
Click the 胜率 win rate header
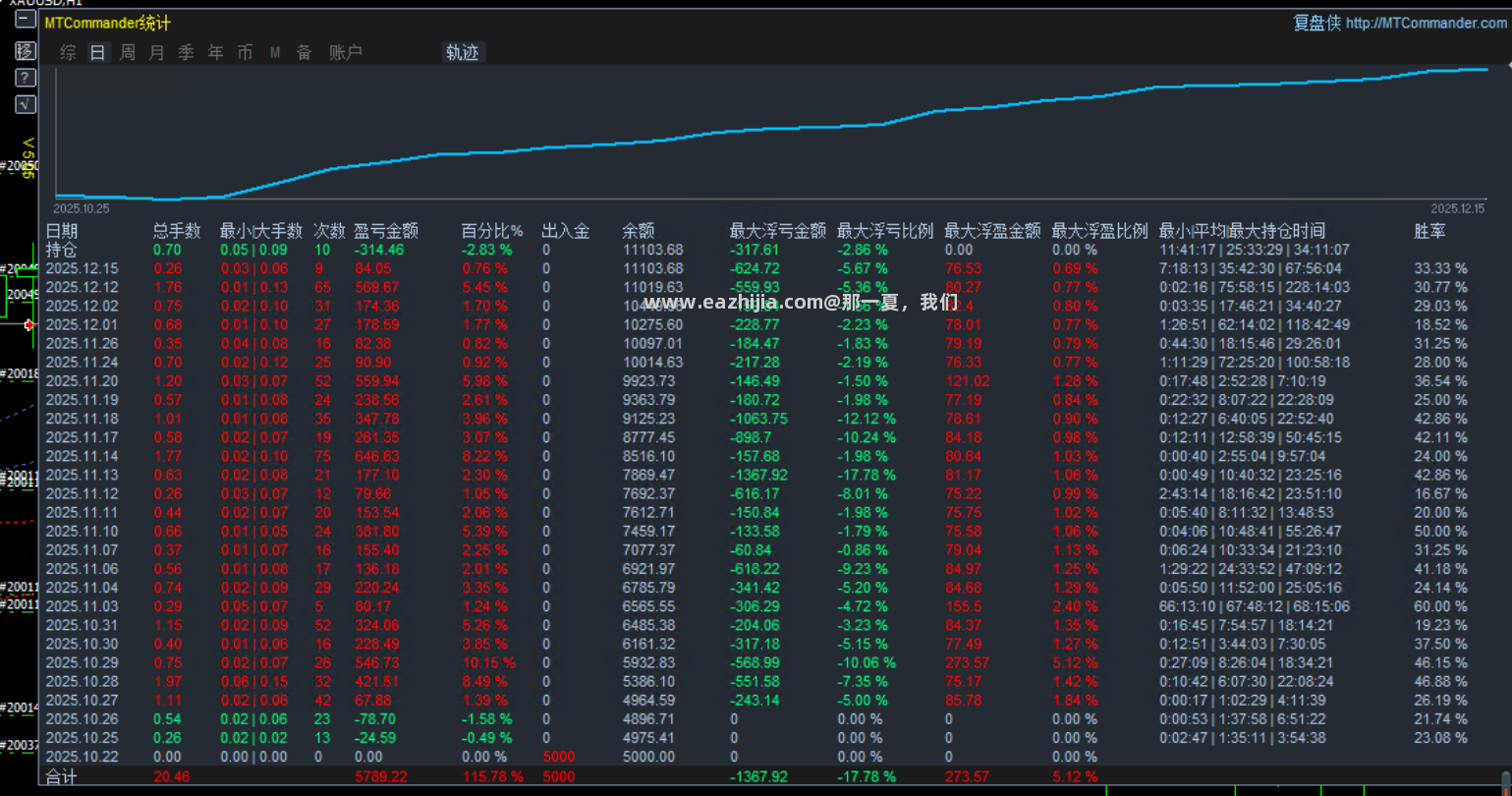pyautogui.click(x=1429, y=231)
